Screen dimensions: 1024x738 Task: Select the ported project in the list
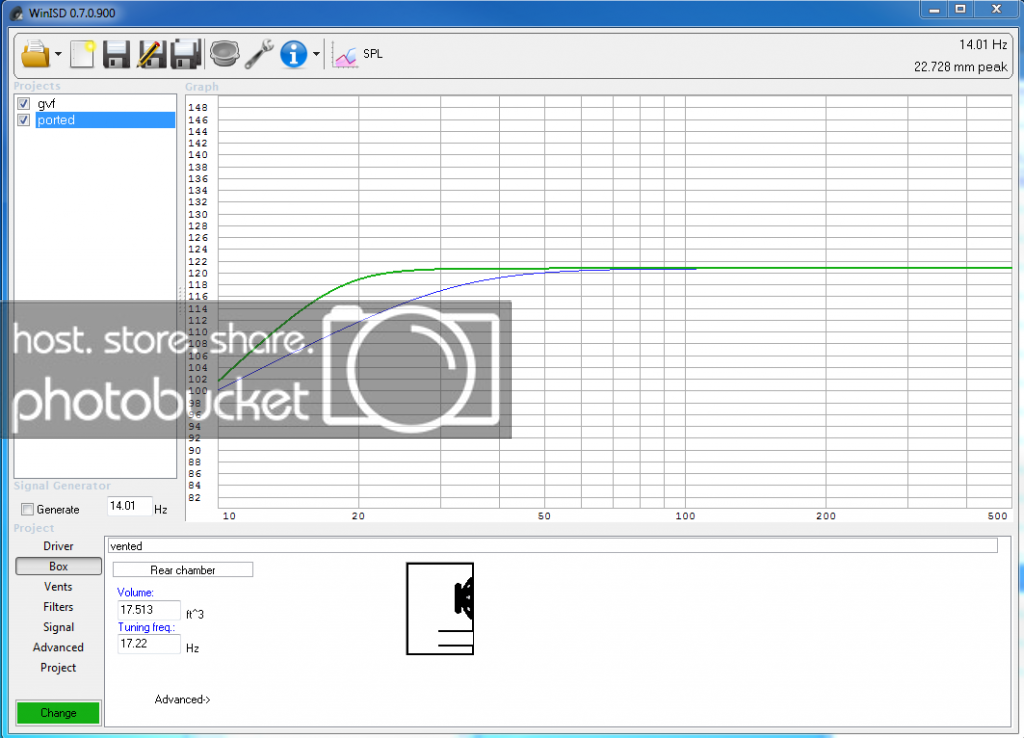[105, 120]
